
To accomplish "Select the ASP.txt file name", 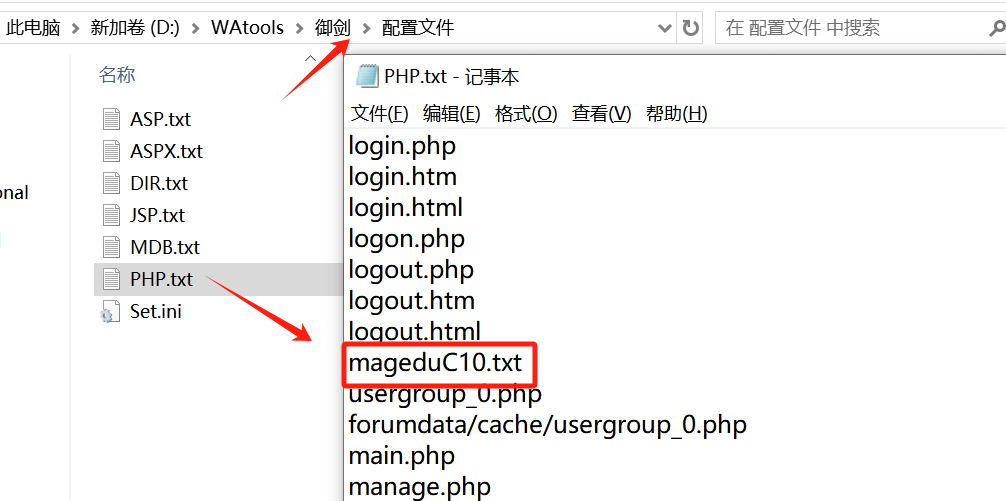I will click(160, 119).
